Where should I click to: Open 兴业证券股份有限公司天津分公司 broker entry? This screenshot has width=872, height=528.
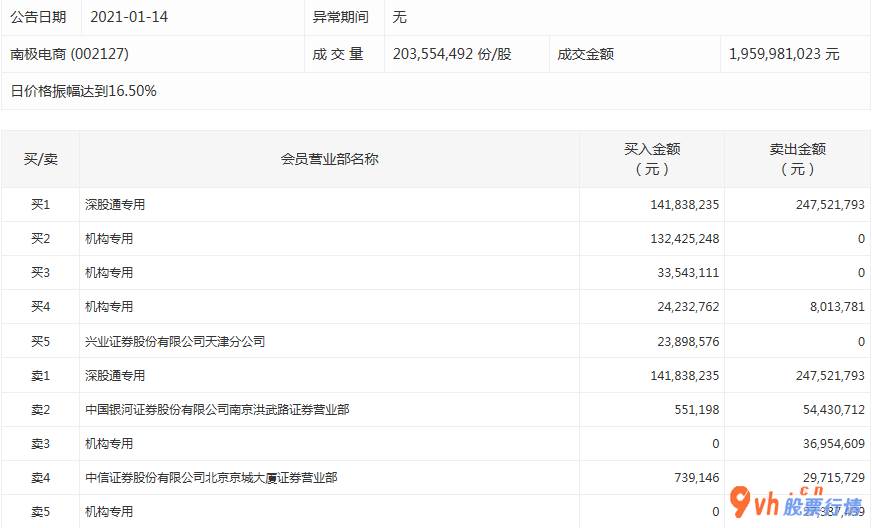tap(175, 341)
